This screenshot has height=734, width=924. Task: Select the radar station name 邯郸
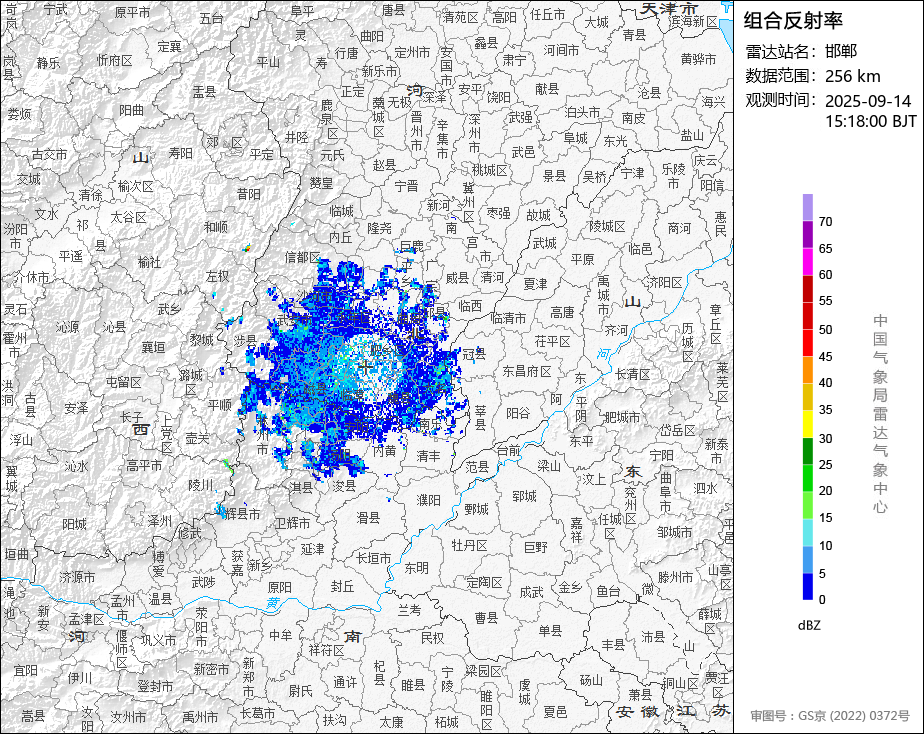pyautogui.click(x=841, y=51)
